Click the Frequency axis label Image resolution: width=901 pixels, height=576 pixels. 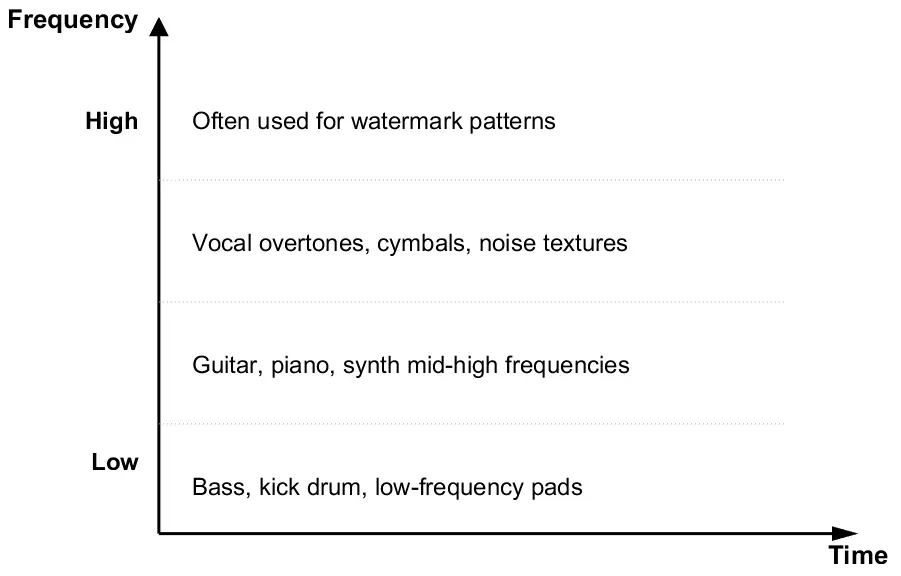point(73,21)
